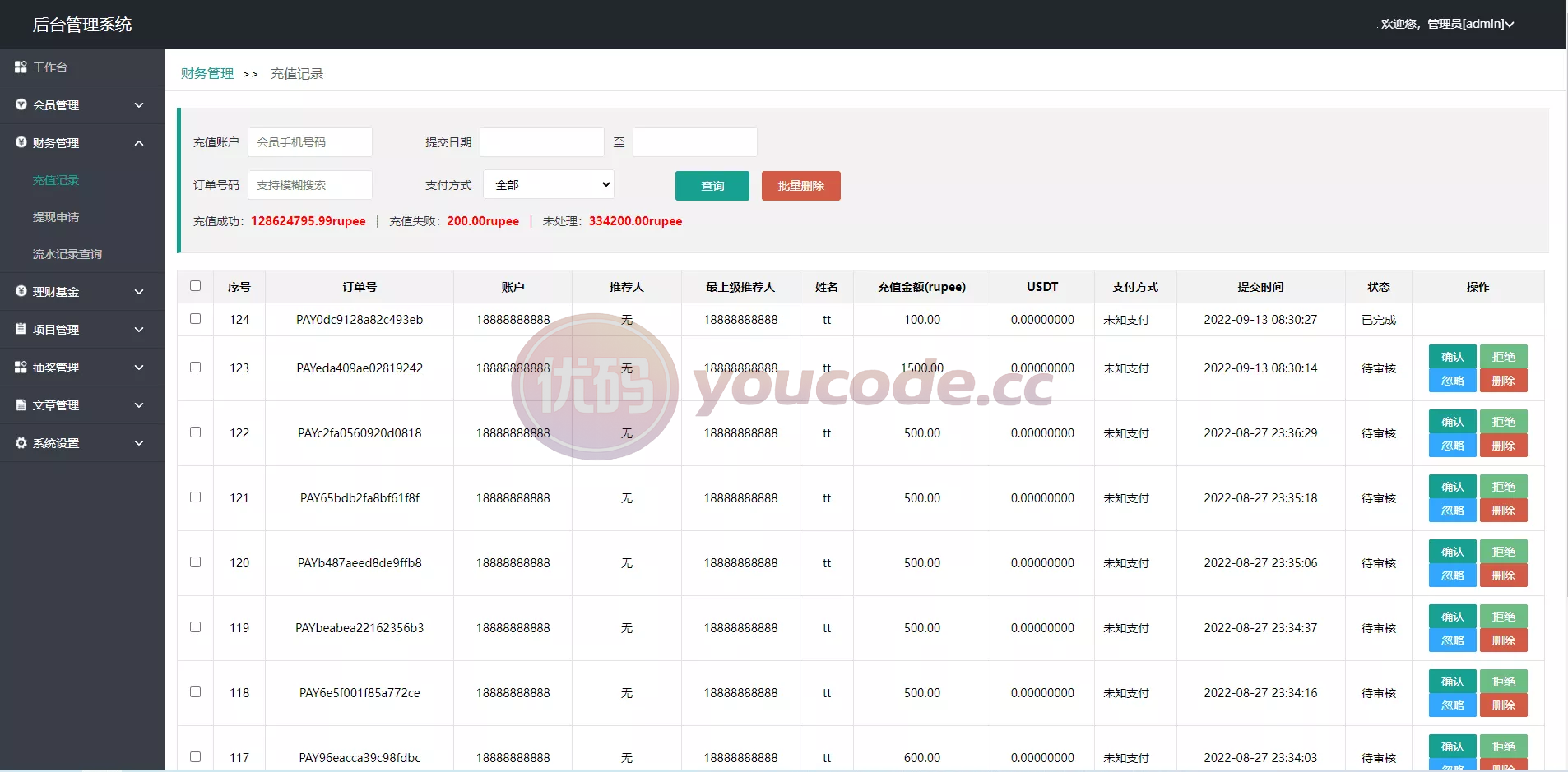Click 确认 for order row 123
Viewport: 1568px width, 772px height.
(1453, 357)
